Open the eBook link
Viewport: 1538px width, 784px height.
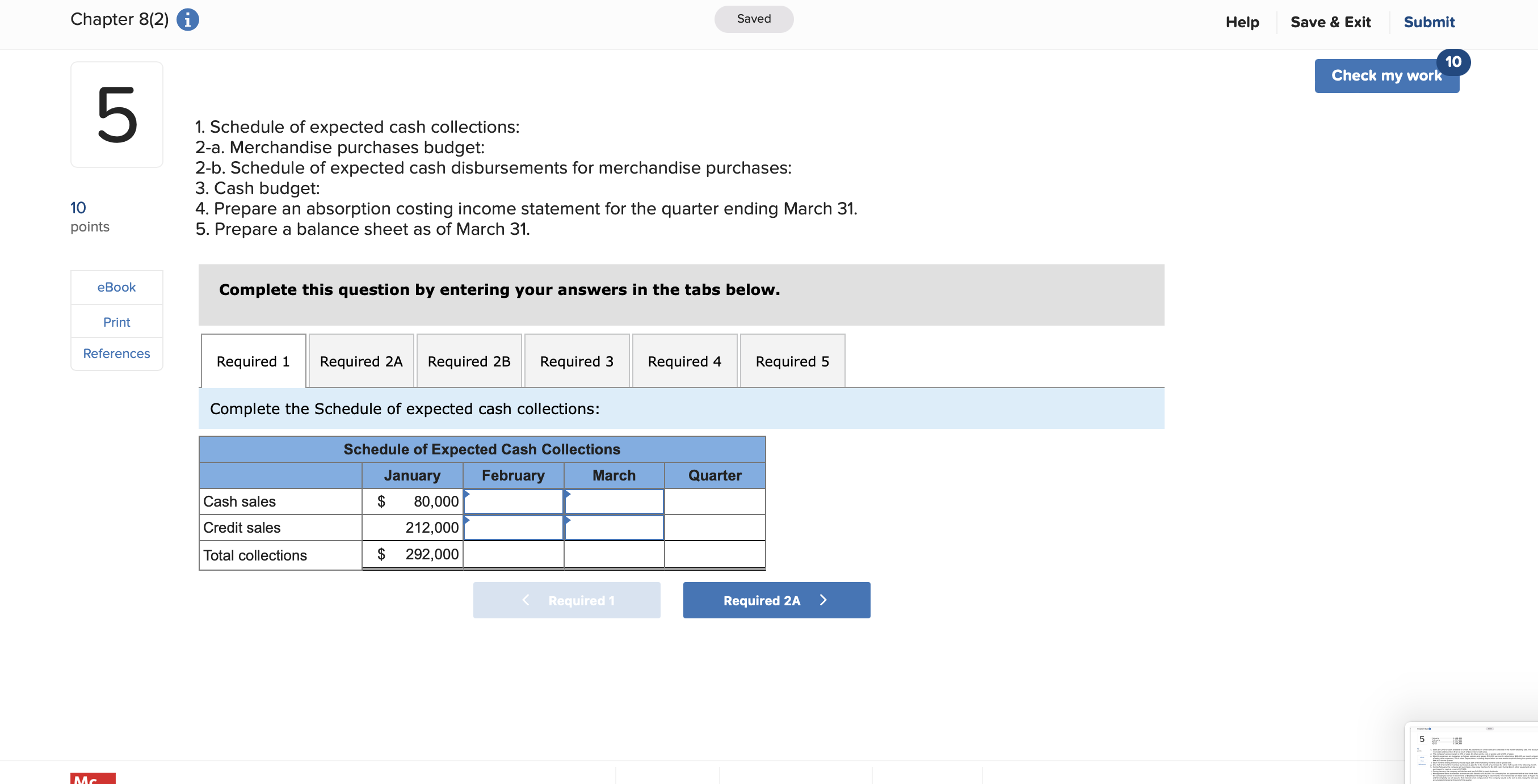coord(116,287)
